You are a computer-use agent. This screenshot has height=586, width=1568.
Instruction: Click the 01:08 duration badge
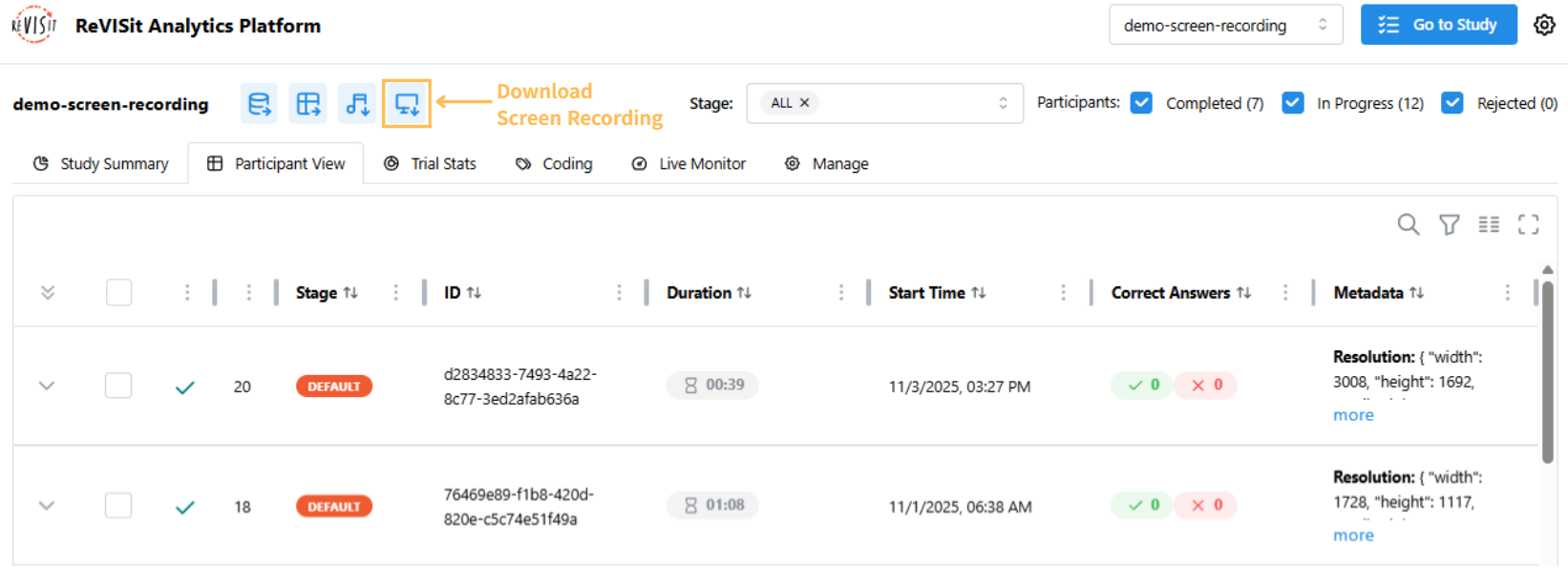pos(712,505)
